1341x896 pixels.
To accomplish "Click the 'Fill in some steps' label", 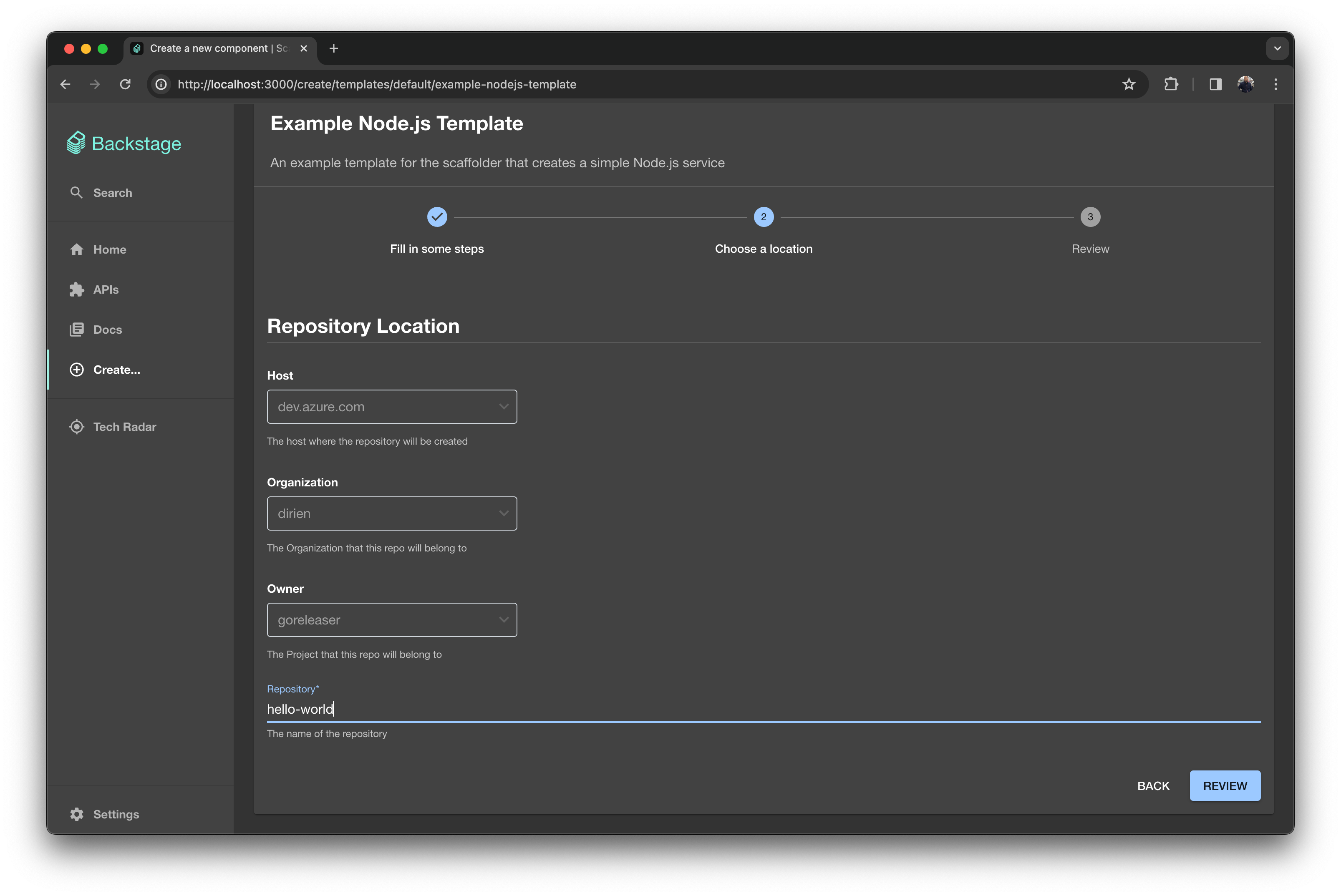I will click(437, 249).
